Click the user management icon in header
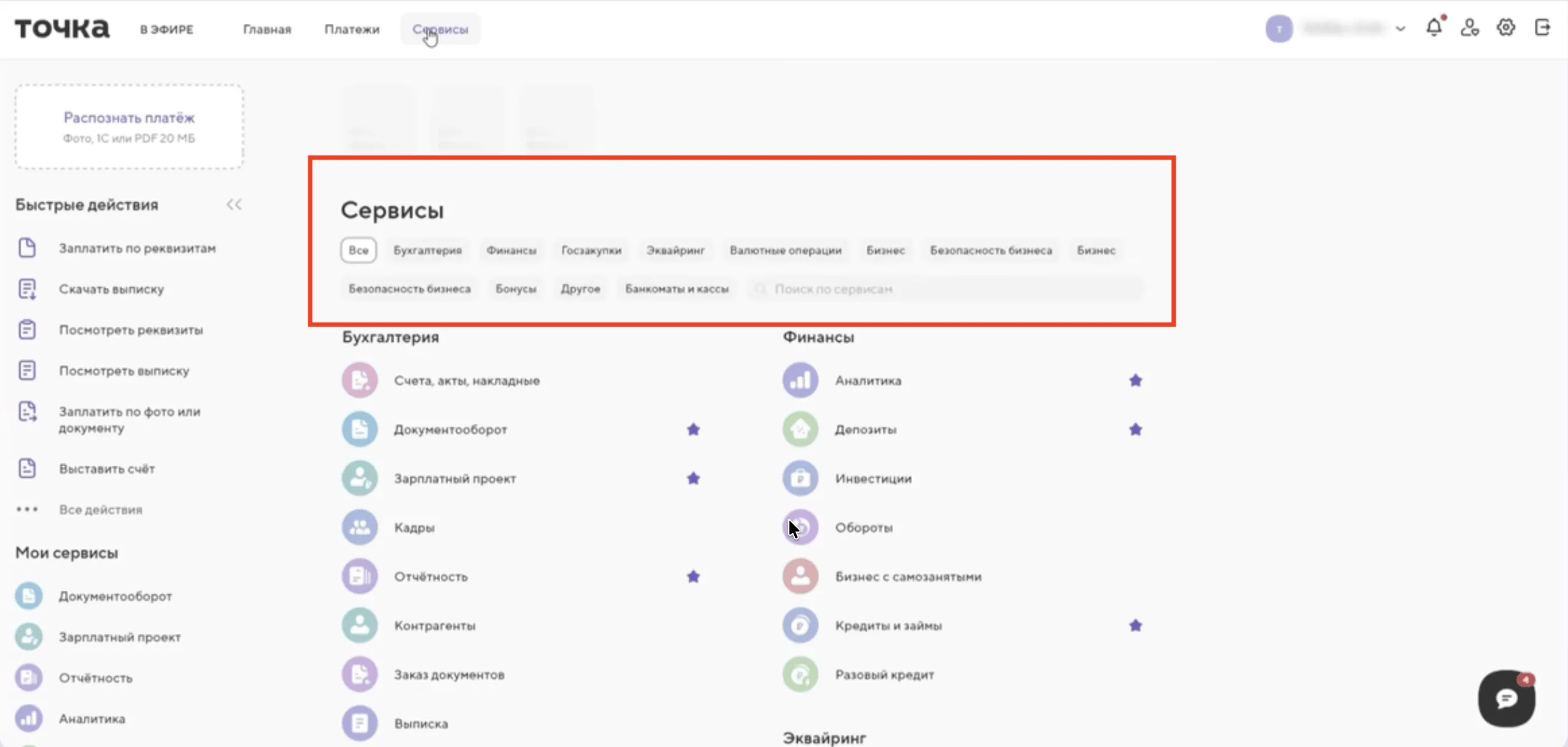Screen dimensions: 1568x747 (x=1469, y=28)
